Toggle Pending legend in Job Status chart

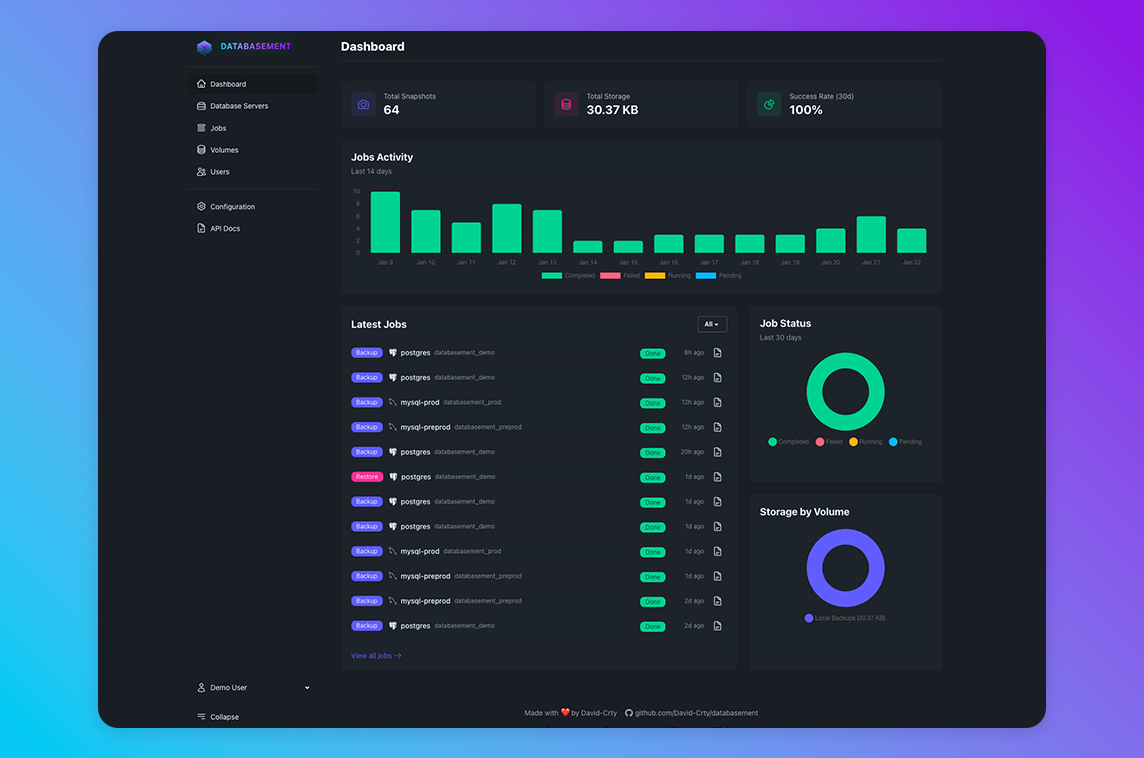905,441
